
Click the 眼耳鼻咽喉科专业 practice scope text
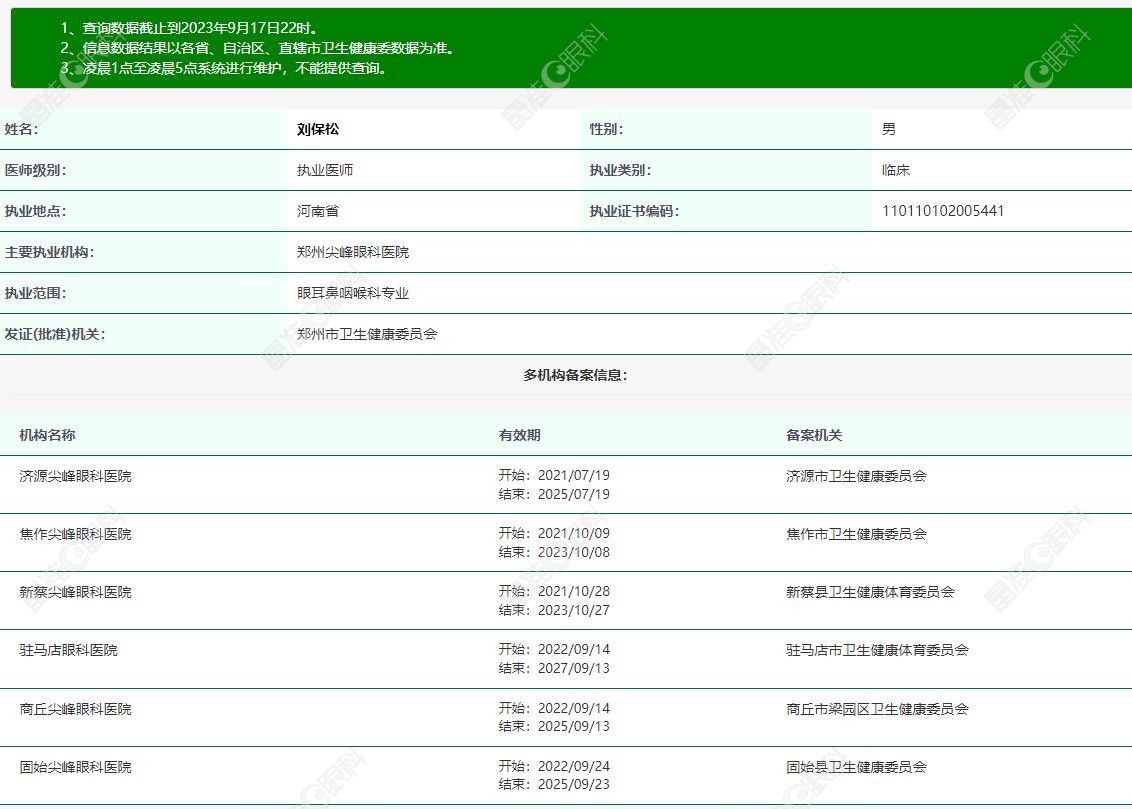tap(353, 293)
